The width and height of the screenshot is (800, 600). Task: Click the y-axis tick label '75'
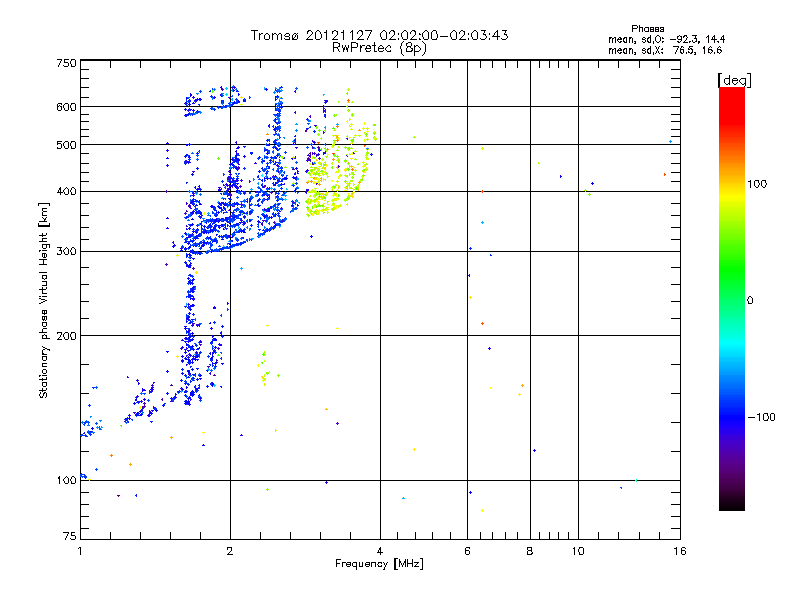coord(70,536)
